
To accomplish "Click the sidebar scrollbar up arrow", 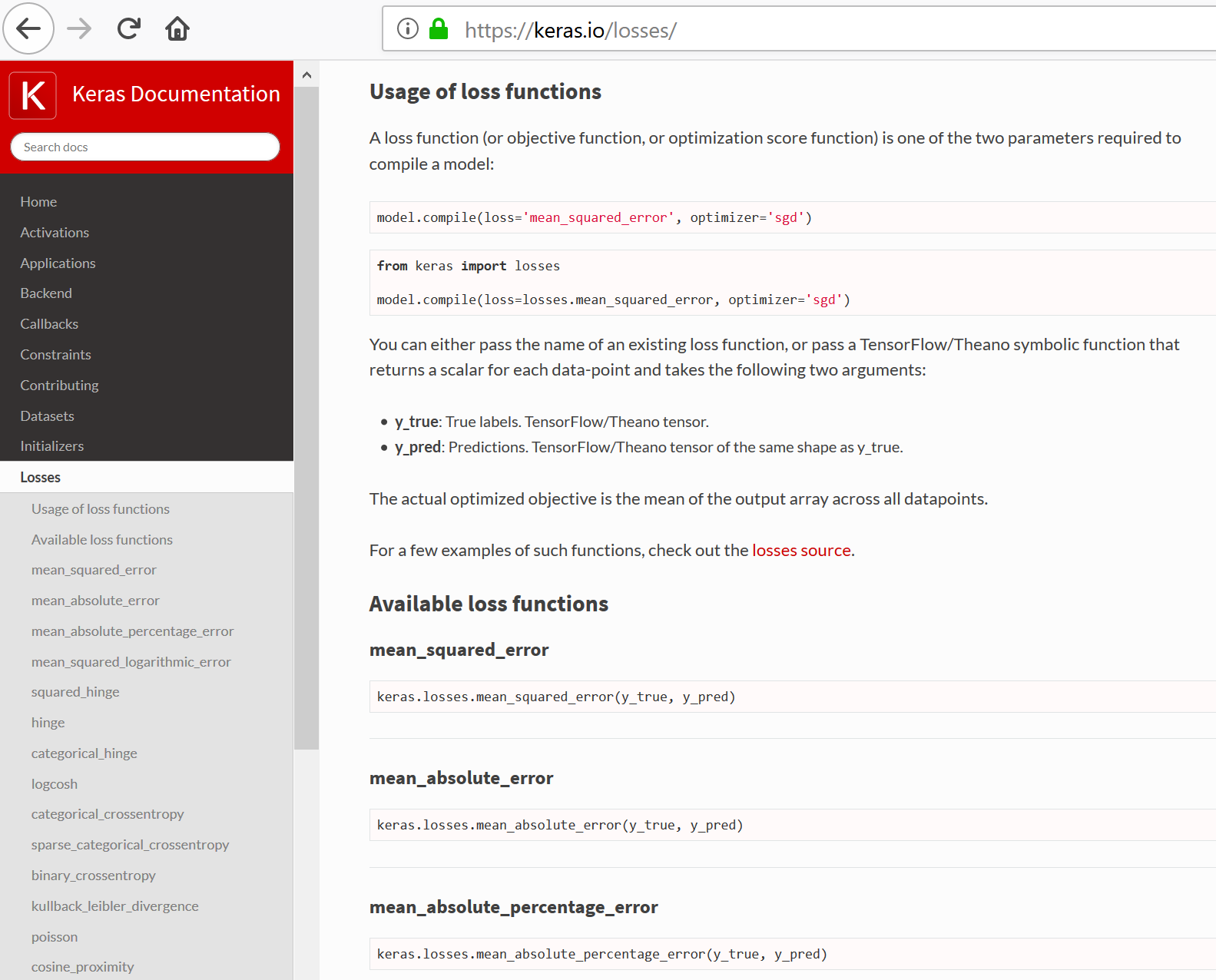I will coord(306,74).
